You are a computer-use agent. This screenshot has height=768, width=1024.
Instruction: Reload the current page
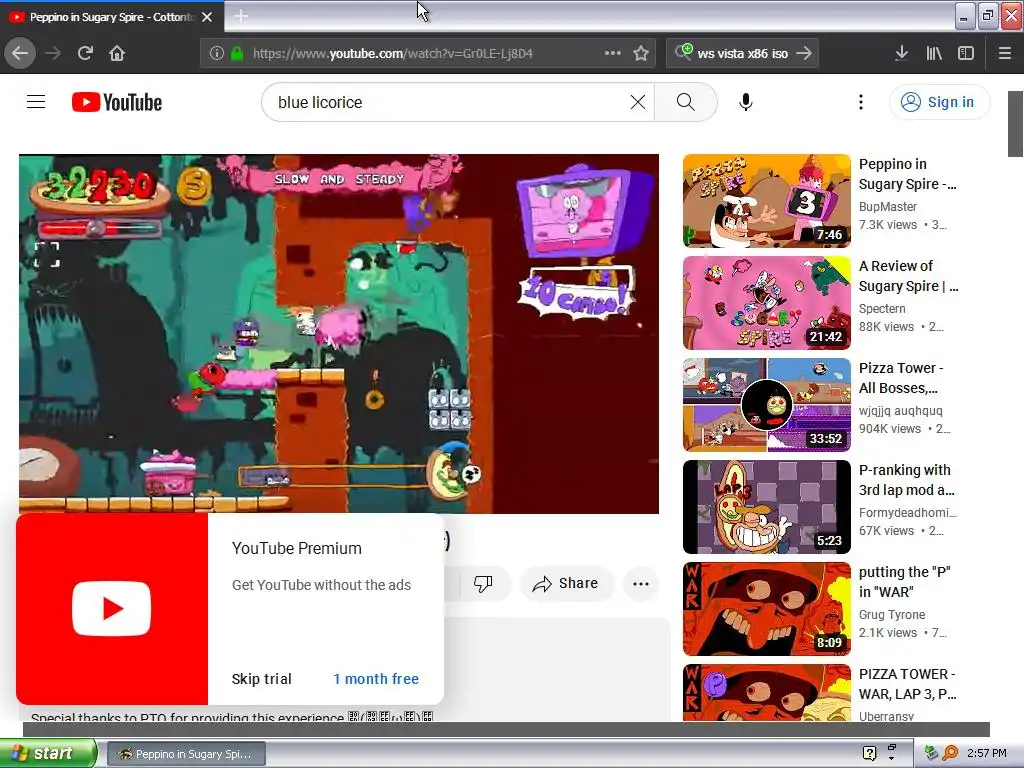pyautogui.click(x=85, y=53)
